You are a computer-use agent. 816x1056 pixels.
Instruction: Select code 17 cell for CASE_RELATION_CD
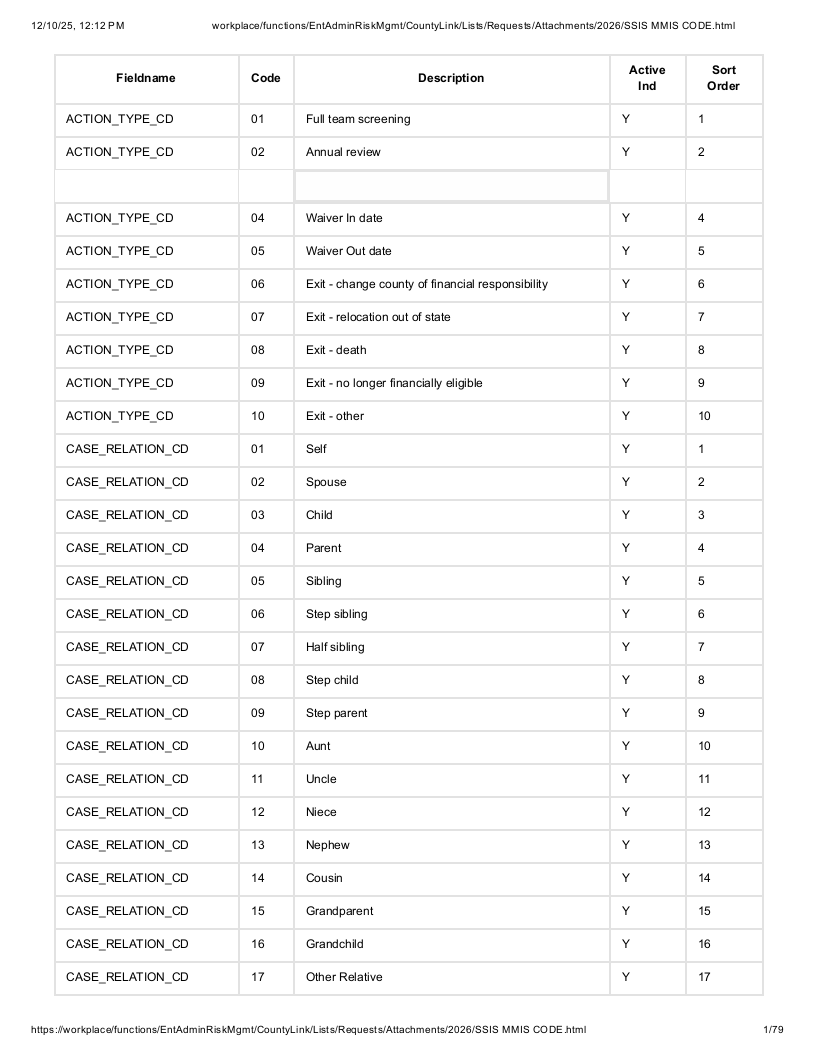tap(266, 978)
